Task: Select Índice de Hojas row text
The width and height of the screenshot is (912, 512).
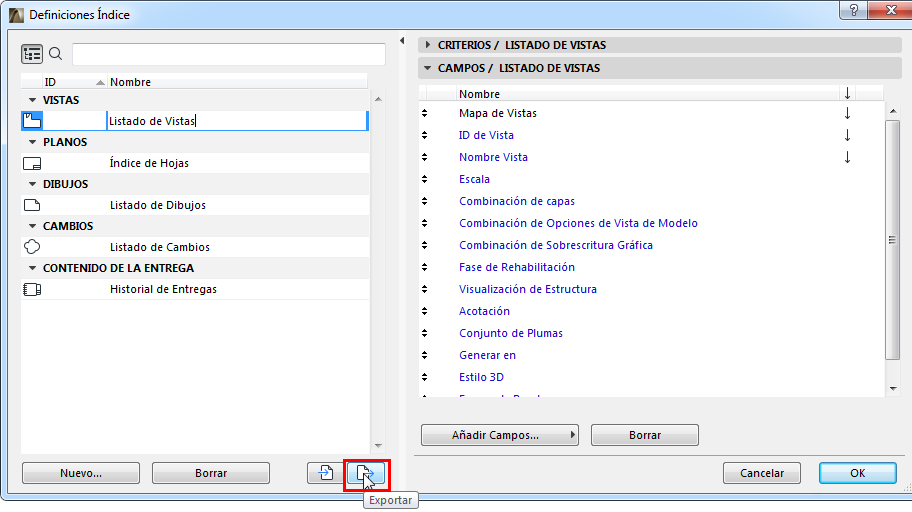Action: (149, 163)
